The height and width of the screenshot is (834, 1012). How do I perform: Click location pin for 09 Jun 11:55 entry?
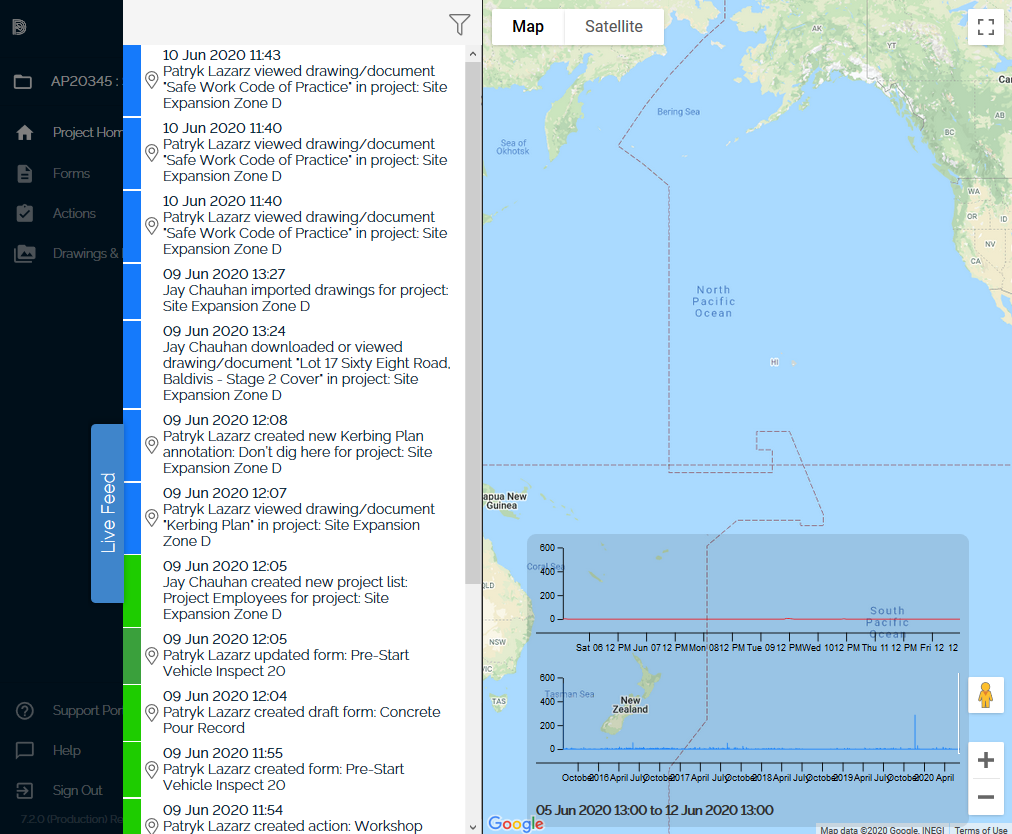tap(151, 769)
